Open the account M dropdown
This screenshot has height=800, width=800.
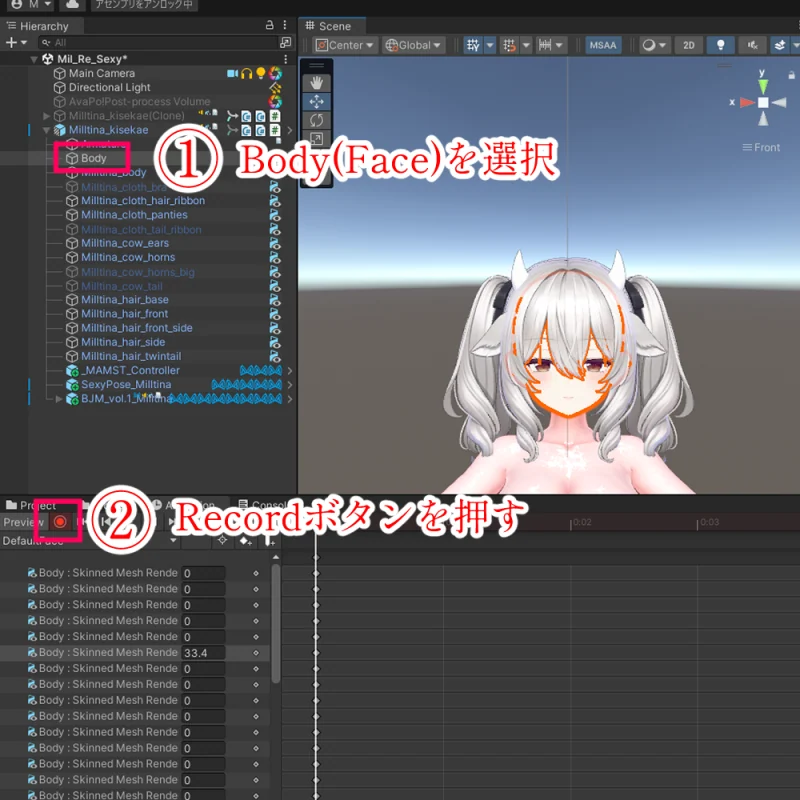tap(32, 5)
